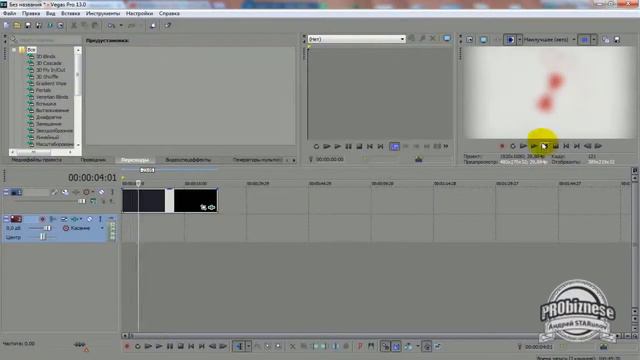Open the Вид menu
This screenshot has width=640, height=360.
[51, 13]
